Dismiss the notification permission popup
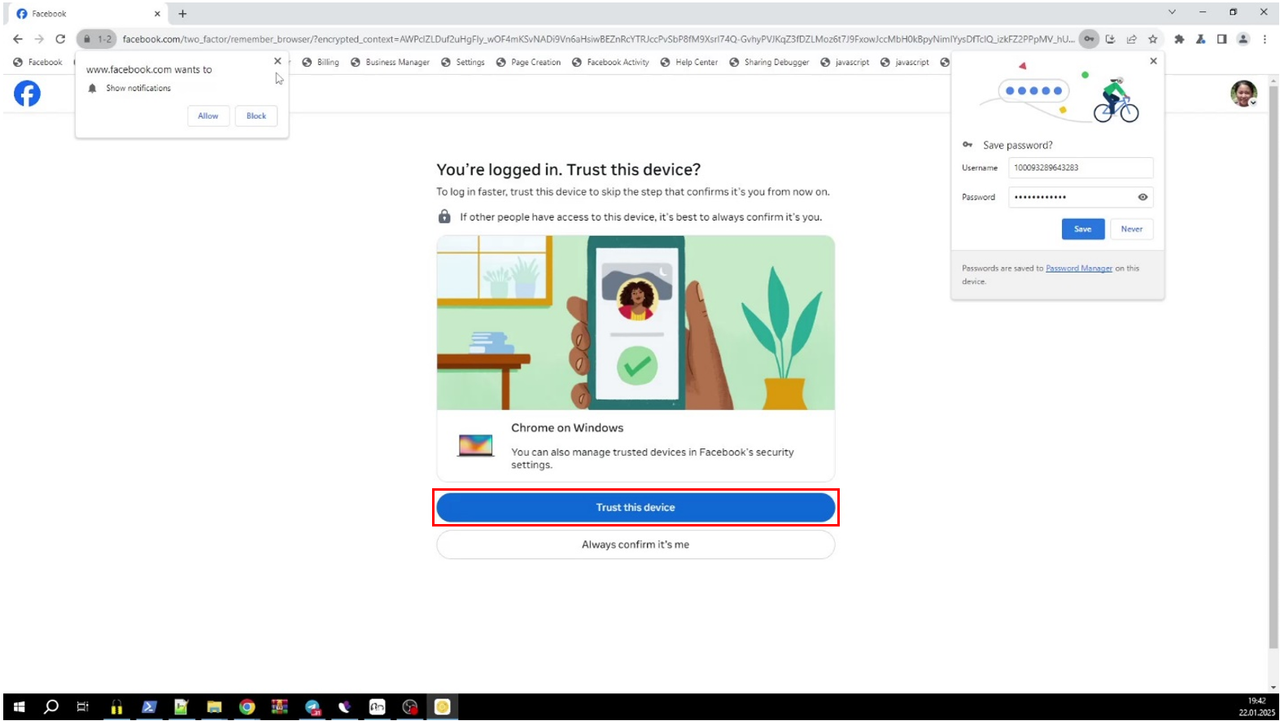 coord(278,61)
